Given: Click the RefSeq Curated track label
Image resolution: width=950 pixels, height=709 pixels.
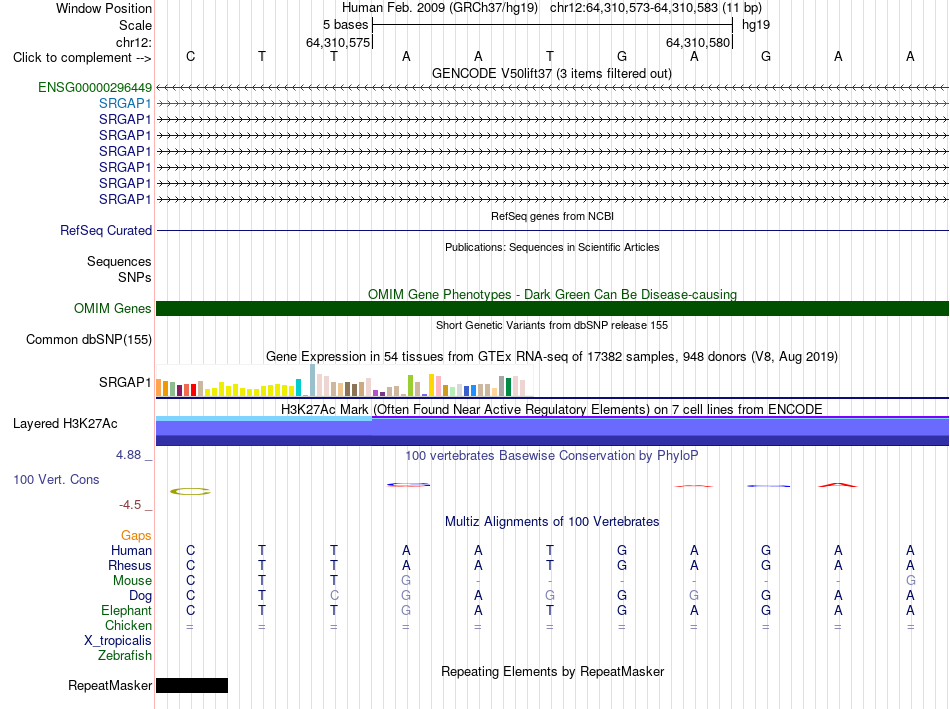Looking at the screenshot, I should click(105, 230).
